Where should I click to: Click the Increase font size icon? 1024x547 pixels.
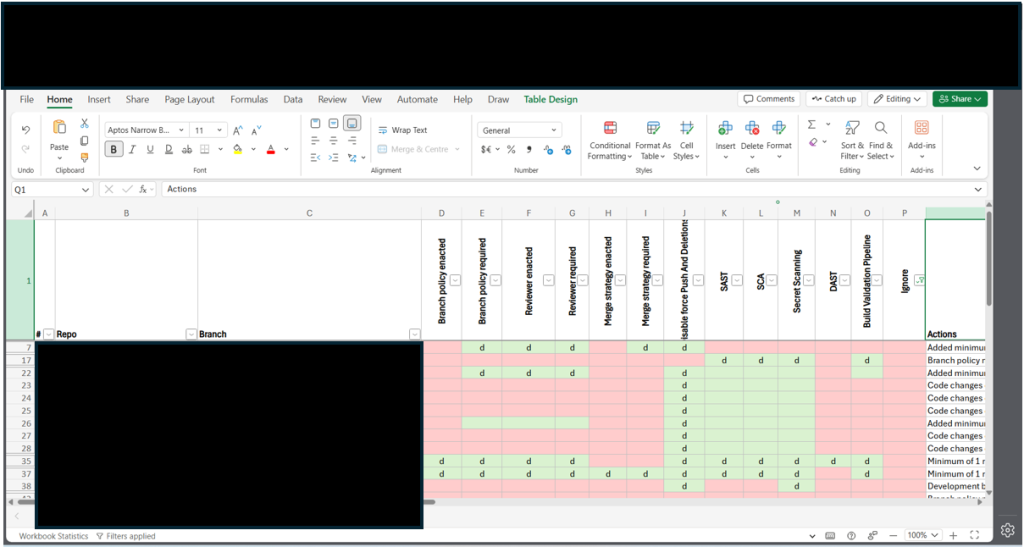tap(238, 130)
